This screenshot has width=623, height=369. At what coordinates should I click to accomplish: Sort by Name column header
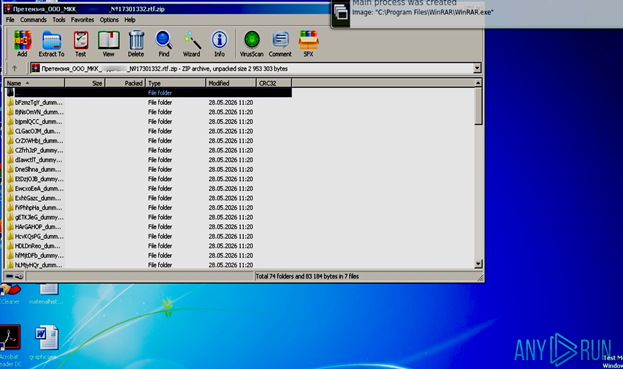click(35, 83)
